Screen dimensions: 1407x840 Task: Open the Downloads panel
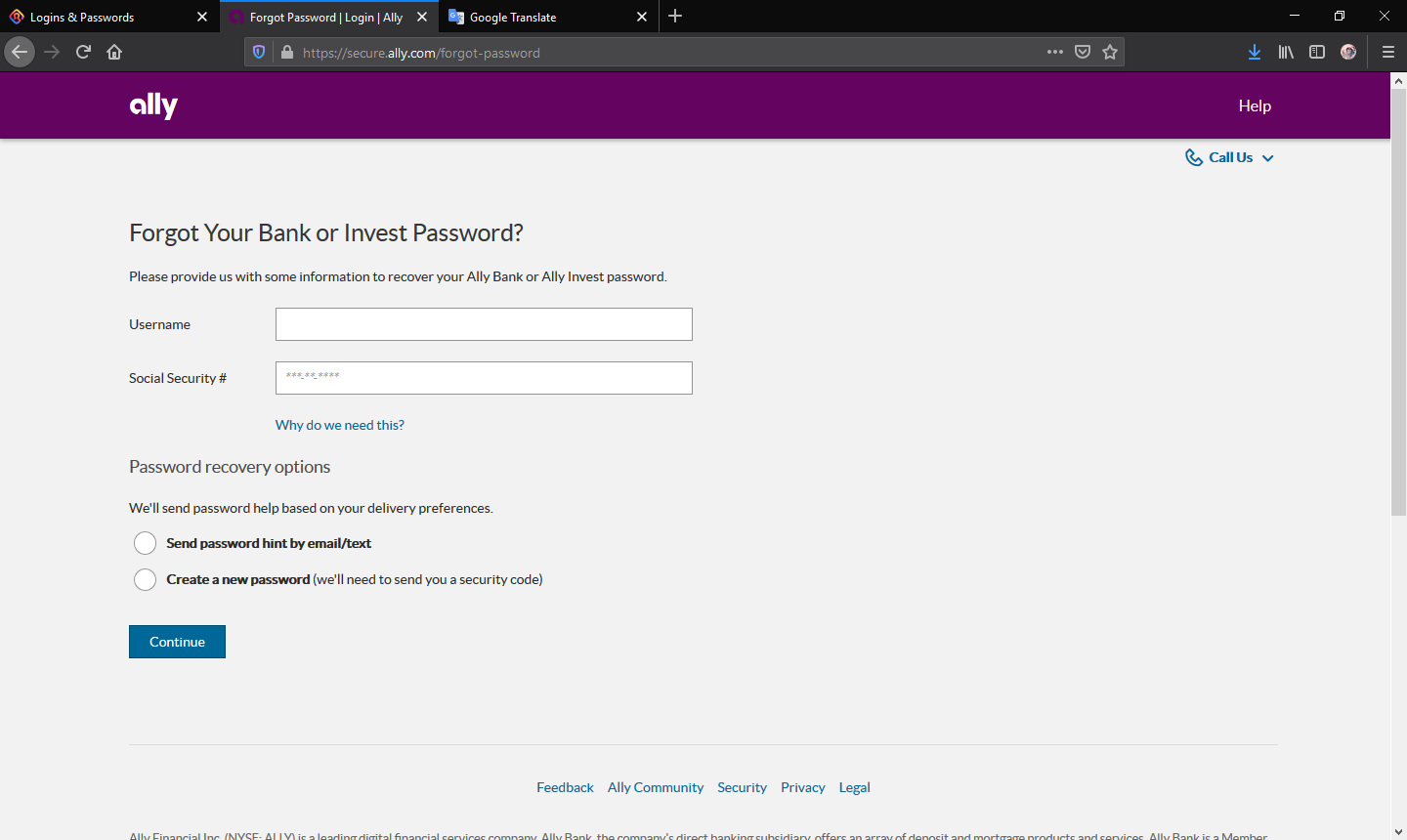pyautogui.click(x=1255, y=52)
